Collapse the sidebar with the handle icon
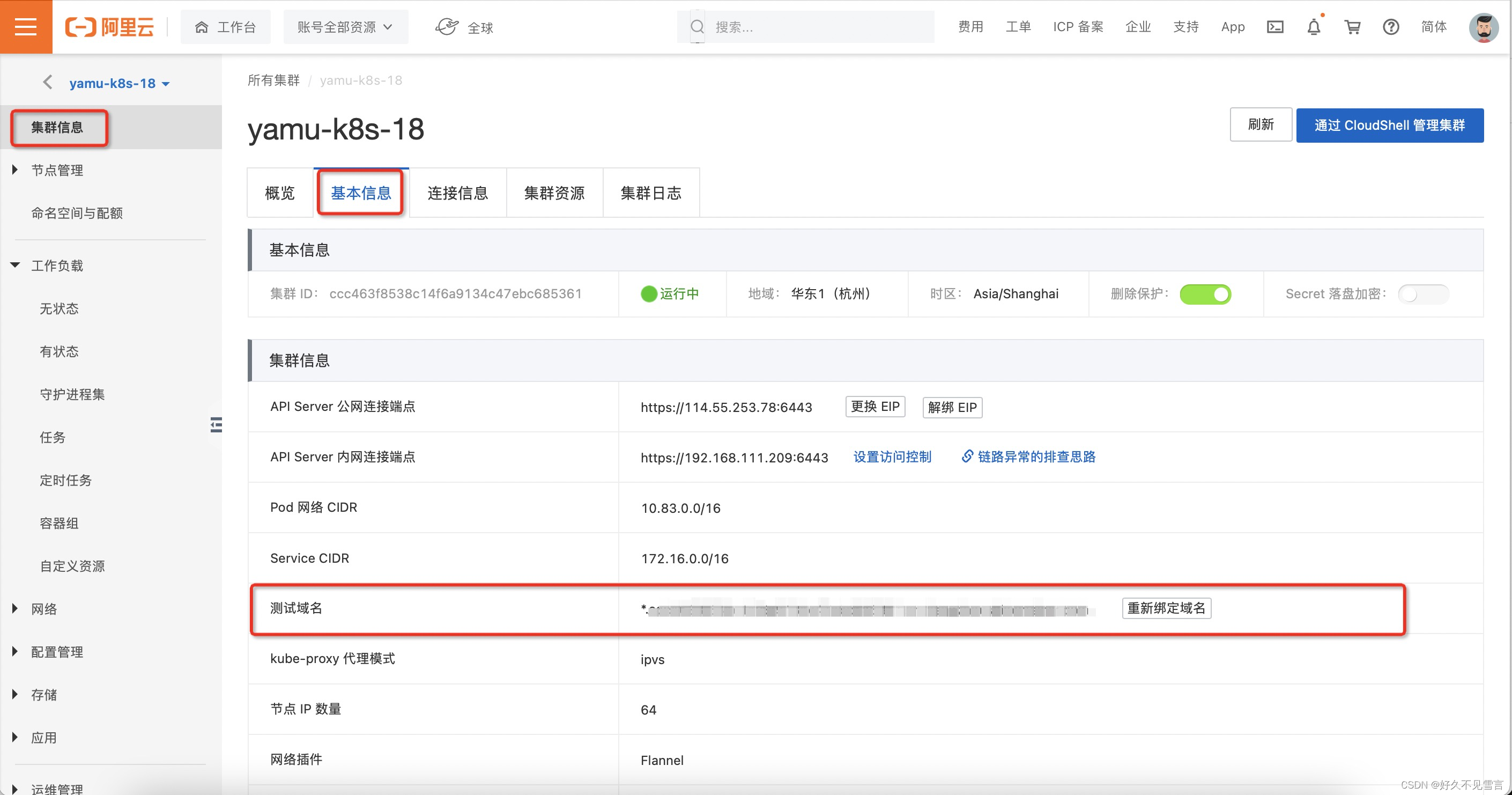1512x795 pixels. [216, 424]
